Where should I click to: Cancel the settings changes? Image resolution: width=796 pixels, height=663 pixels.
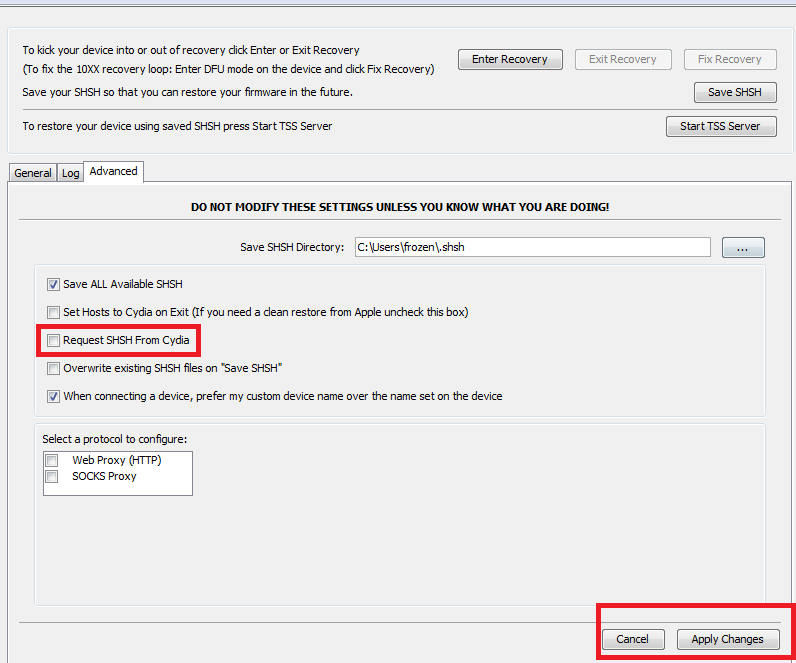point(633,639)
